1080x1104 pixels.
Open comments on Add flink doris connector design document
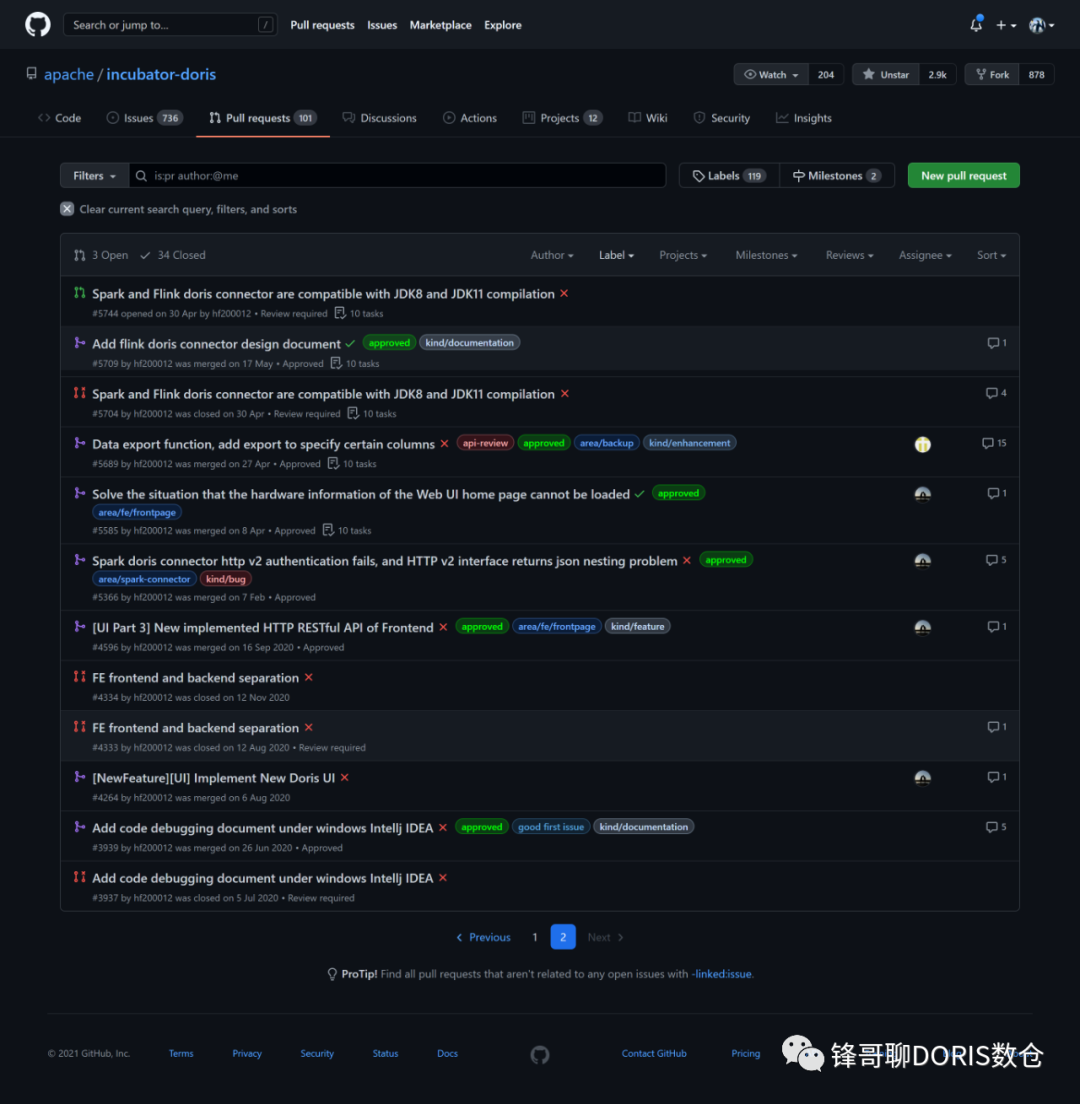[x=996, y=343]
